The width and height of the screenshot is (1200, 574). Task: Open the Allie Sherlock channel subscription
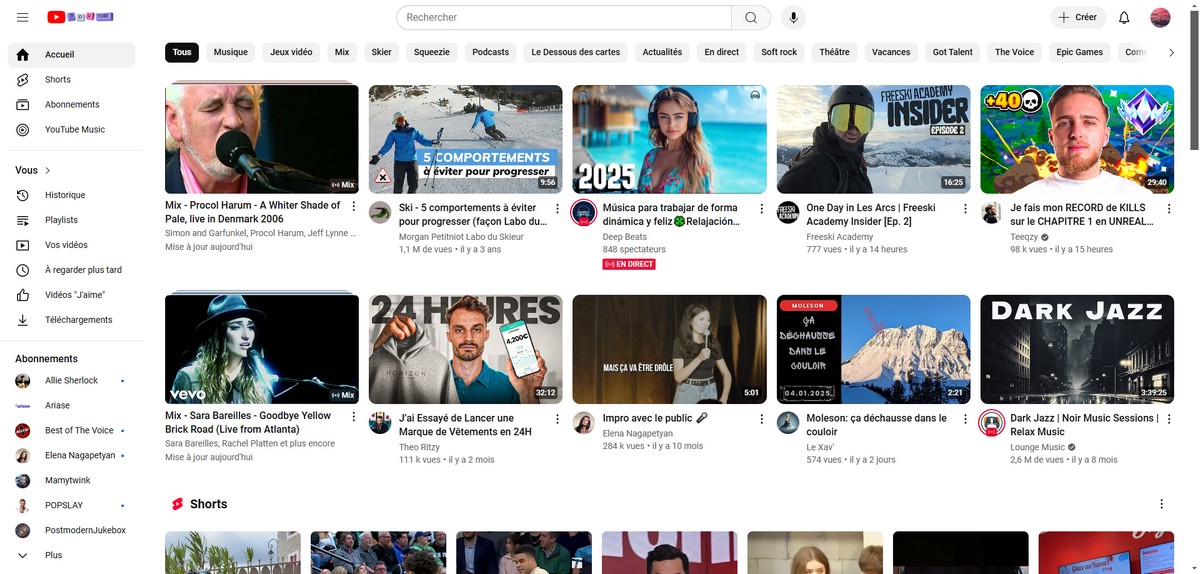70,381
